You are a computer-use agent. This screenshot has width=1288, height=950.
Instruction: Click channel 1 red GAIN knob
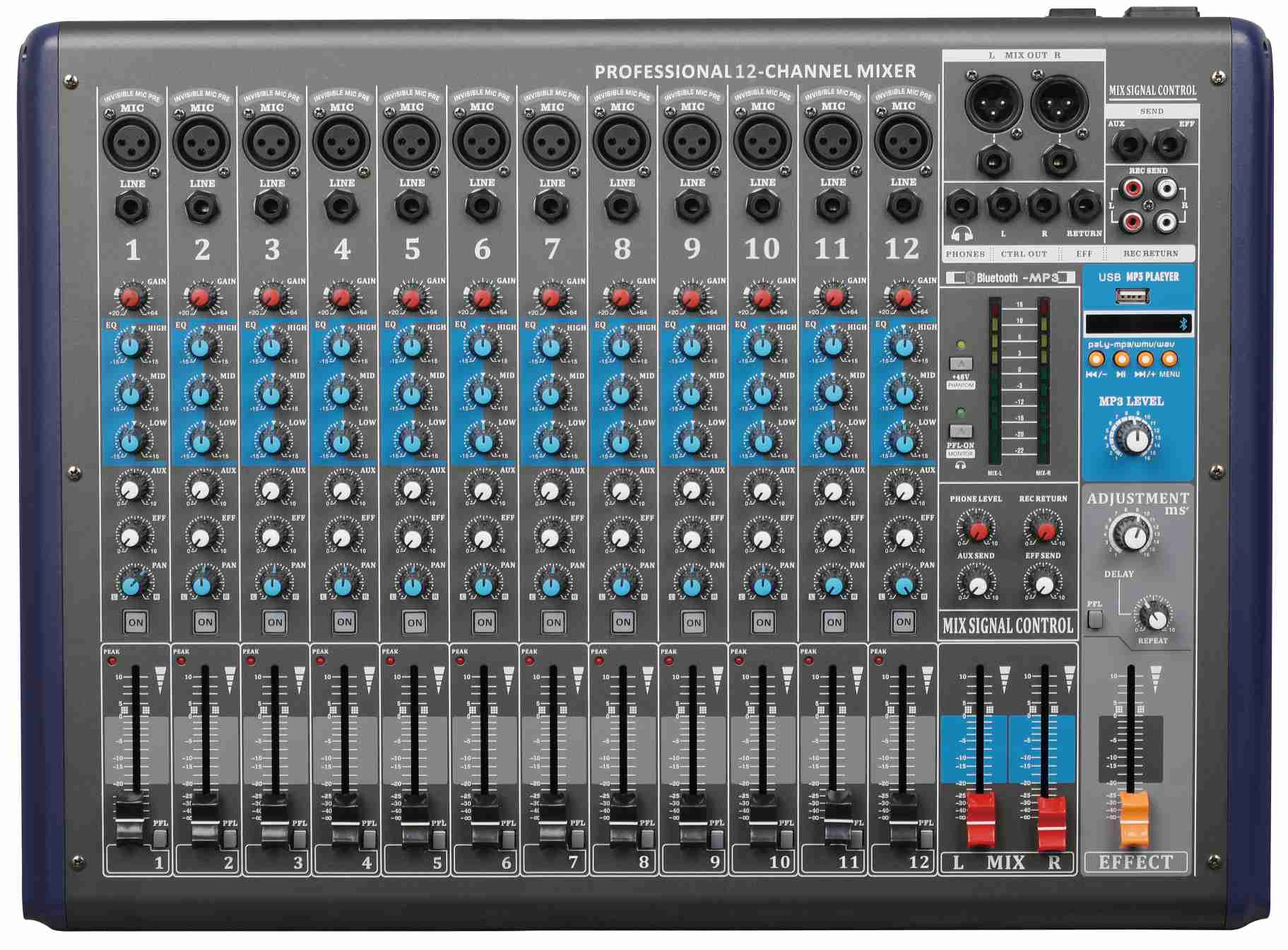[131, 297]
